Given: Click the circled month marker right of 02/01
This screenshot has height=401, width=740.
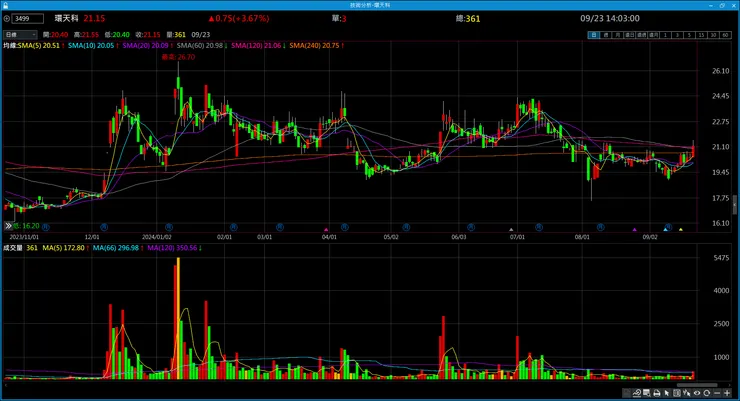Looking at the screenshot, I should click(233, 227).
